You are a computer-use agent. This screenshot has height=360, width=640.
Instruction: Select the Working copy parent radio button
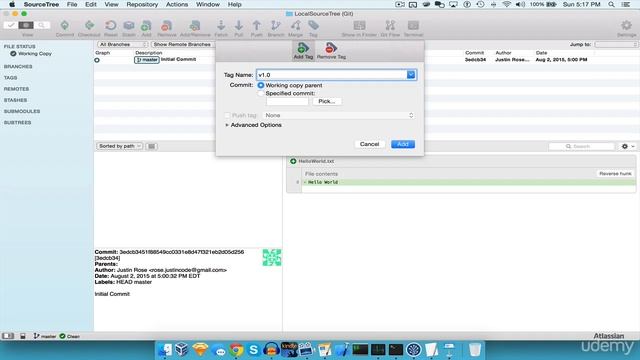pos(261,85)
